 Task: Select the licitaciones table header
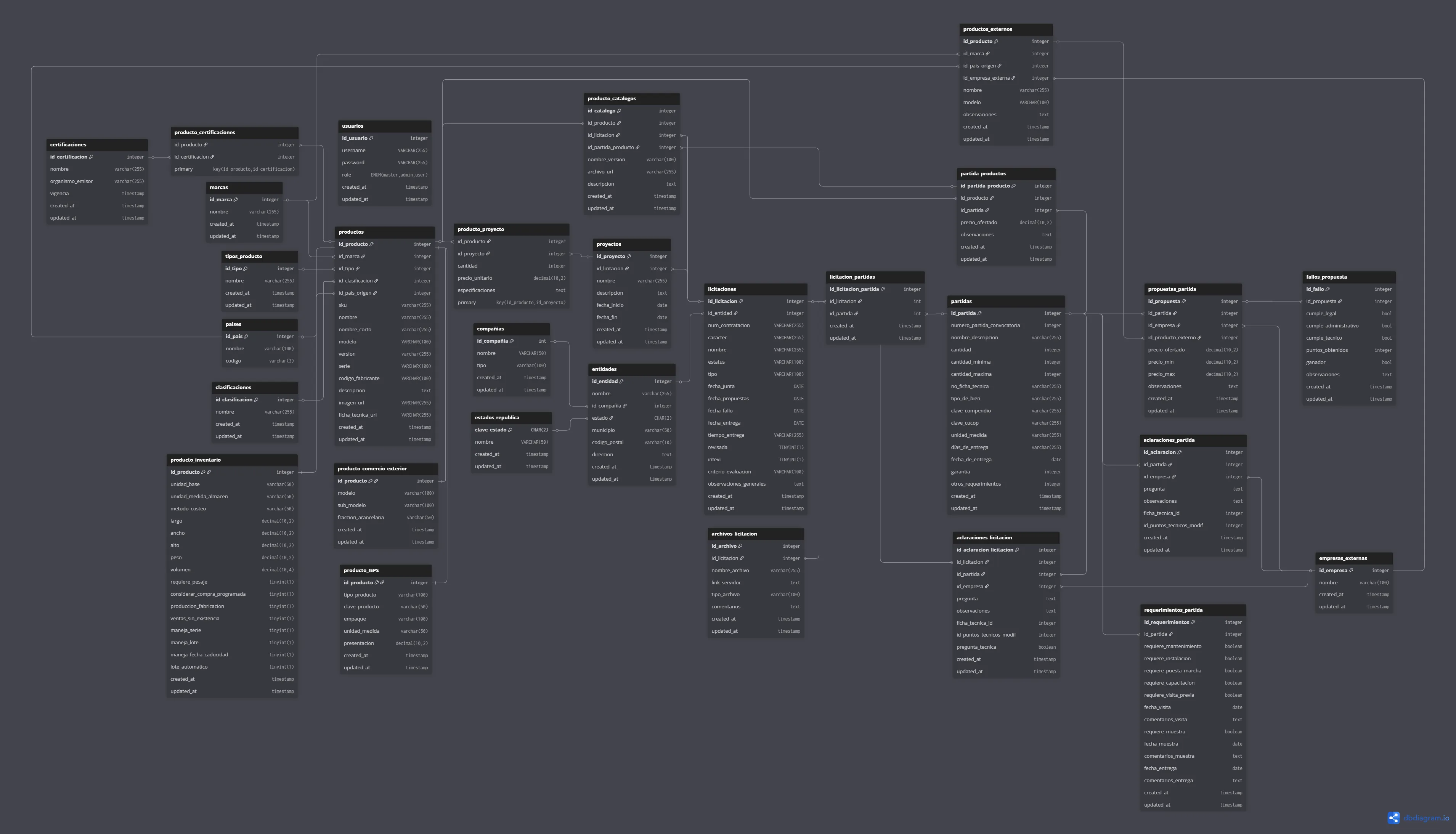point(756,289)
